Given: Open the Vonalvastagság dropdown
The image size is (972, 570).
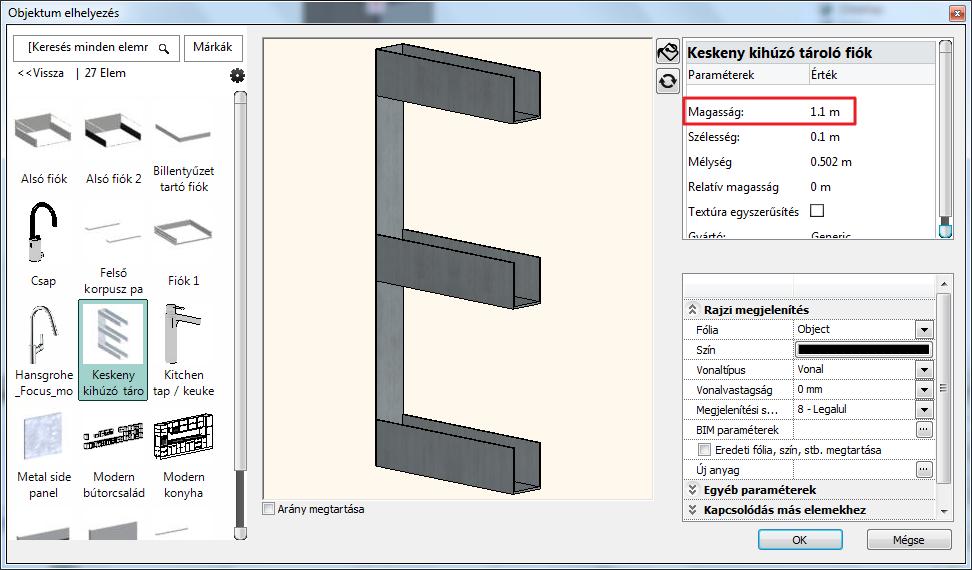Looking at the screenshot, I should (924, 390).
